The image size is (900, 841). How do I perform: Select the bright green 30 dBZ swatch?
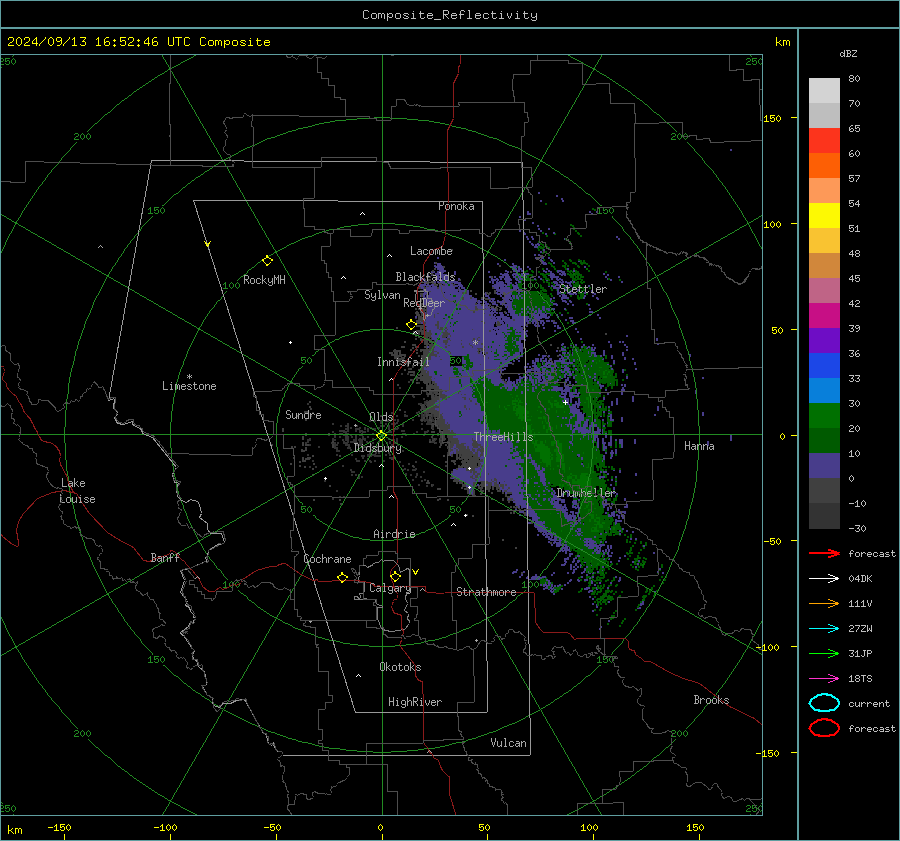coord(824,415)
